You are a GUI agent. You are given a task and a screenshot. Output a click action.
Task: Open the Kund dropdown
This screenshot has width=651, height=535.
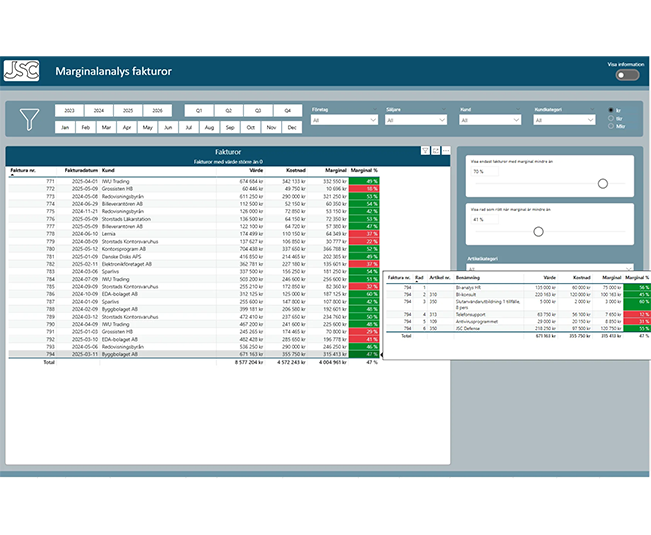pyautogui.click(x=490, y=120)
